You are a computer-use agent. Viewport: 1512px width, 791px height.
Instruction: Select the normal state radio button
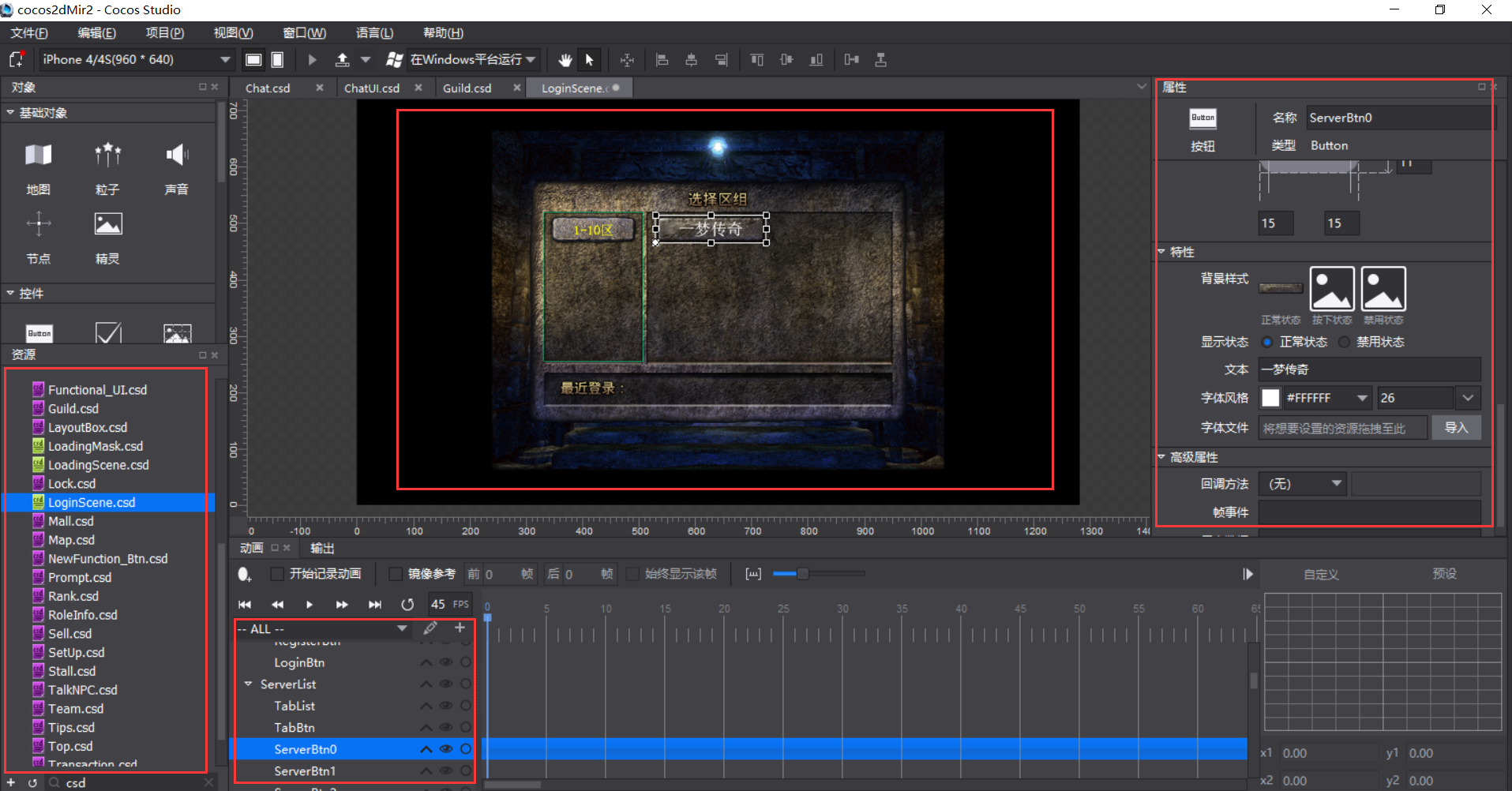1267,342
